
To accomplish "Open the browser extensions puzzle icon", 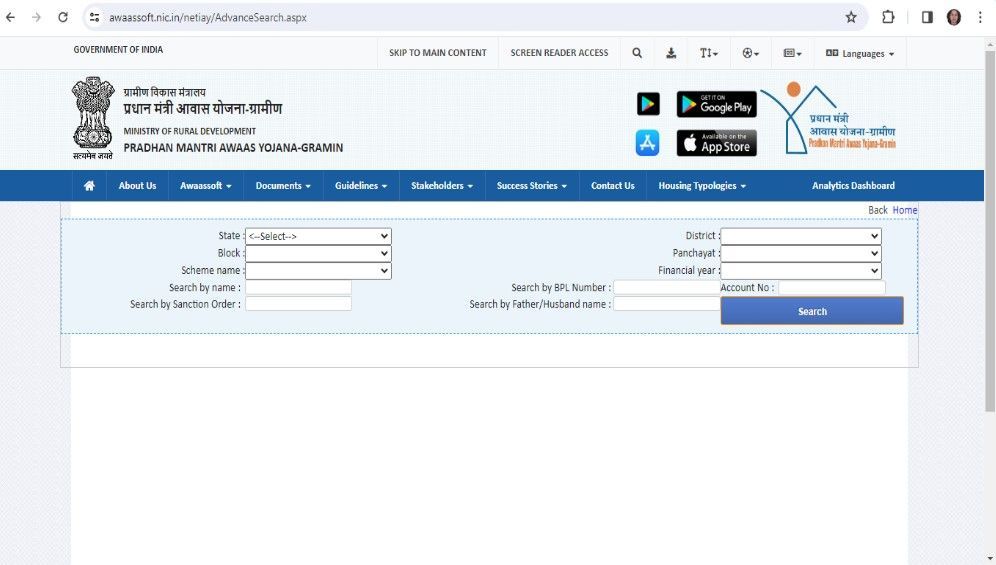I will [x=888, y=17].
